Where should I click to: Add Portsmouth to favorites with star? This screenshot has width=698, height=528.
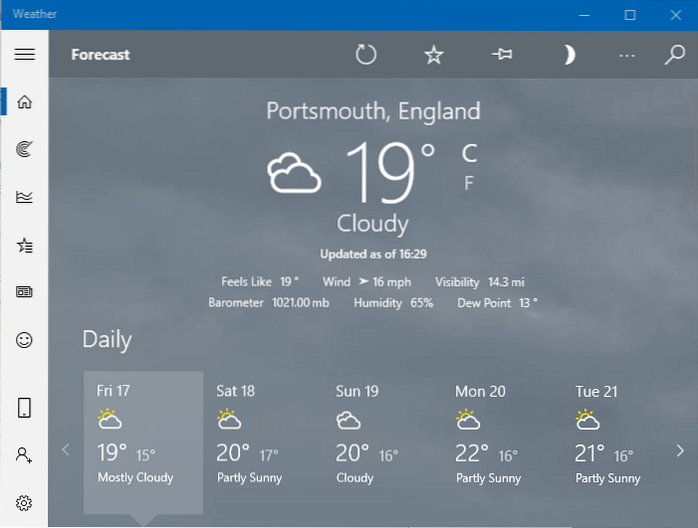[x=433, y=55]
